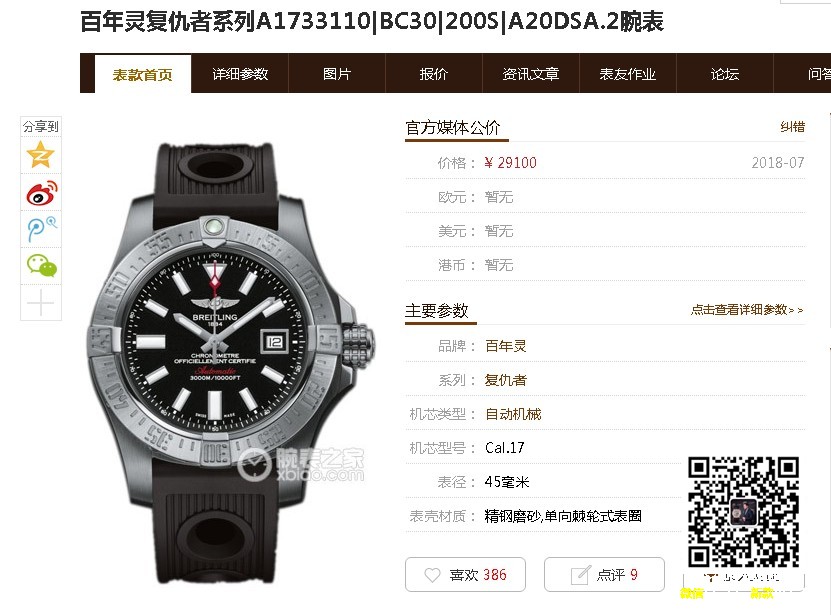The image size is (831, 615).
Task: Click the Breitling watch product image
Action: point(231,363)
